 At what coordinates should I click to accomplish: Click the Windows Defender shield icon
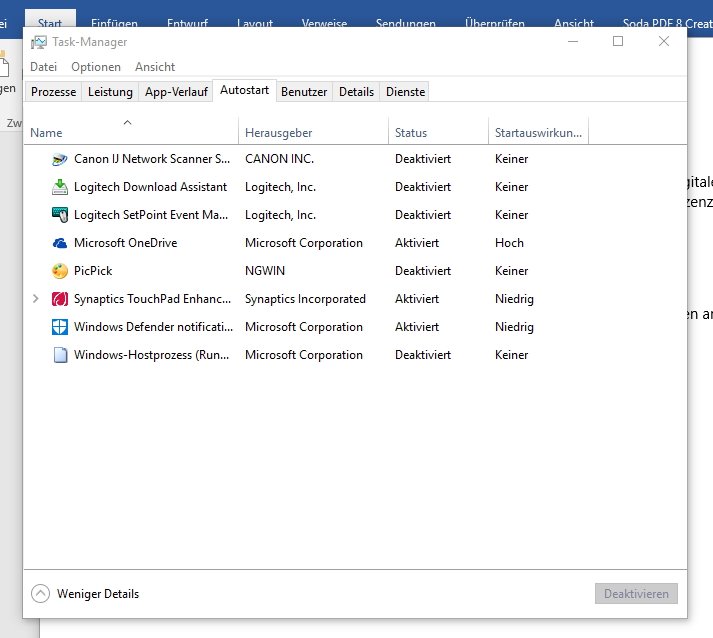(60, 327)
